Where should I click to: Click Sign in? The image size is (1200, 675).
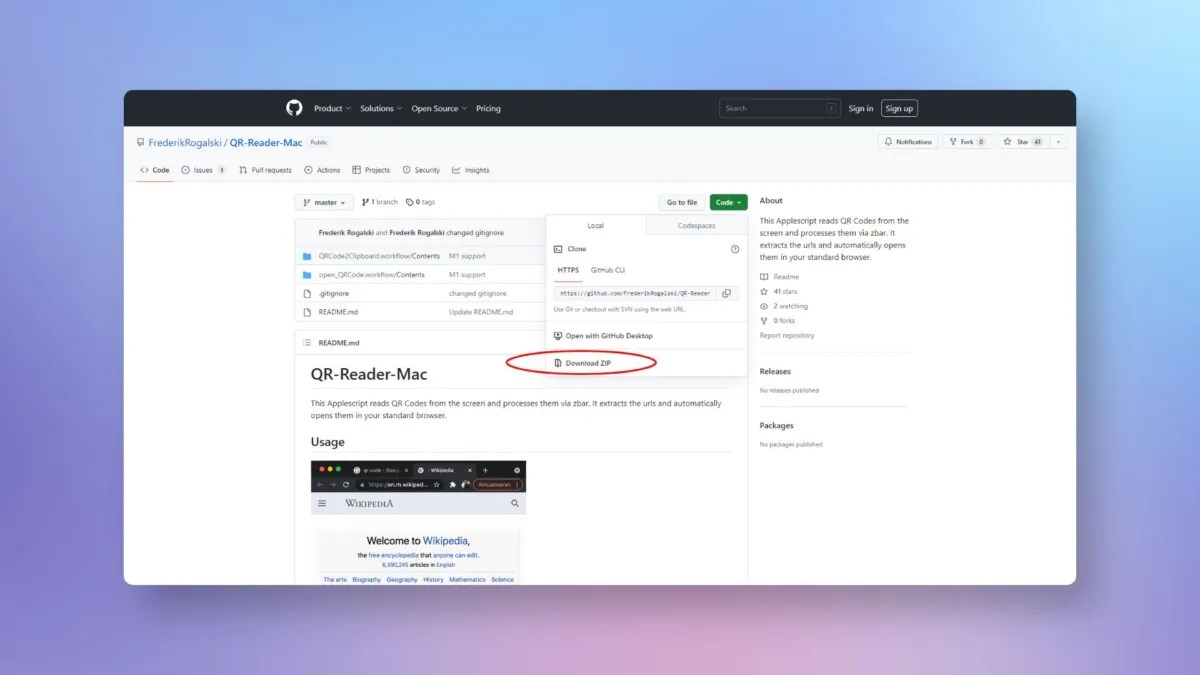tap(861, 108)
